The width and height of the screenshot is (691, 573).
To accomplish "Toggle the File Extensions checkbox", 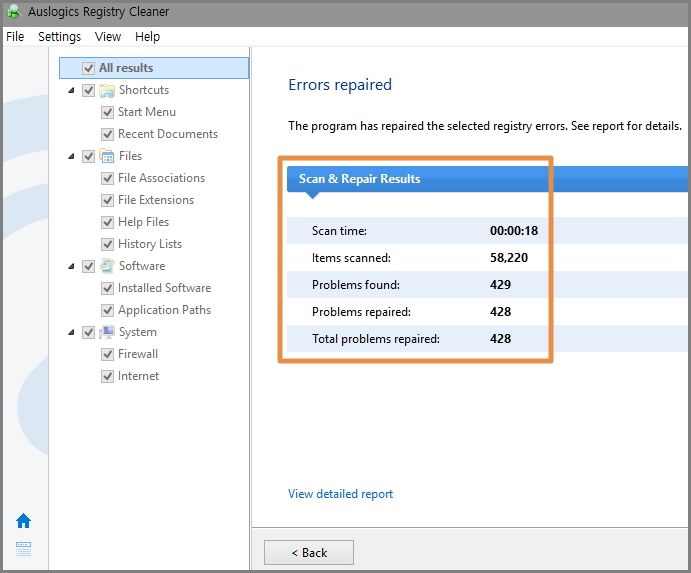I will [107, 200].
